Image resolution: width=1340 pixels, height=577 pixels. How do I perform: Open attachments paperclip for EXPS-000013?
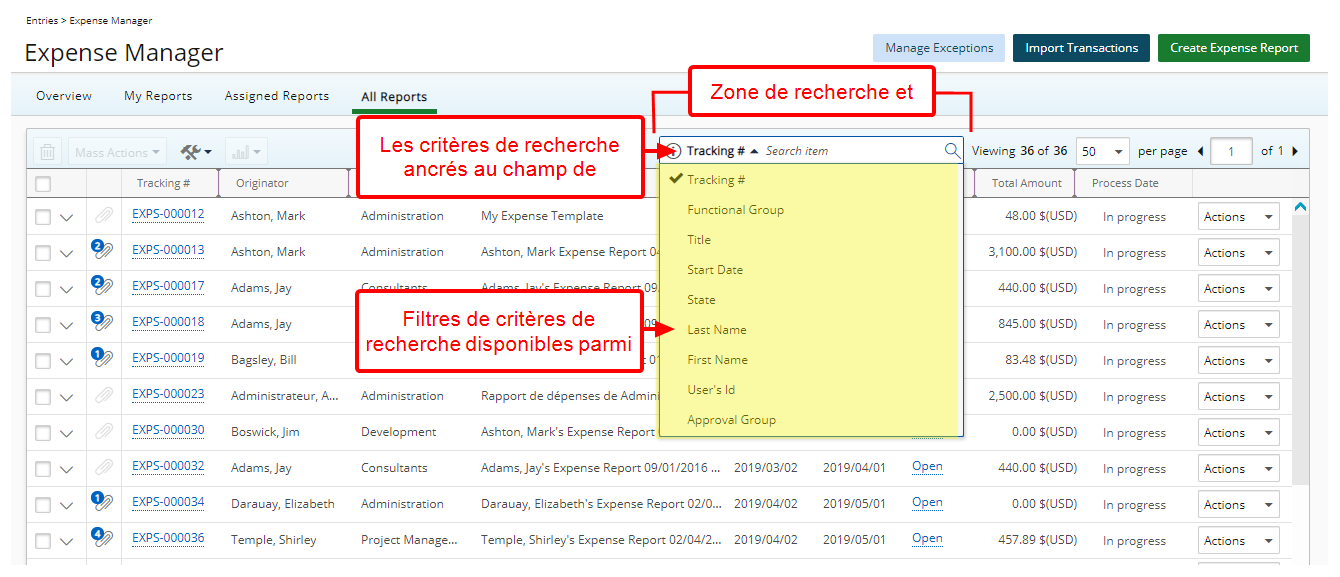pyautogui.click(x=103, y=251)
